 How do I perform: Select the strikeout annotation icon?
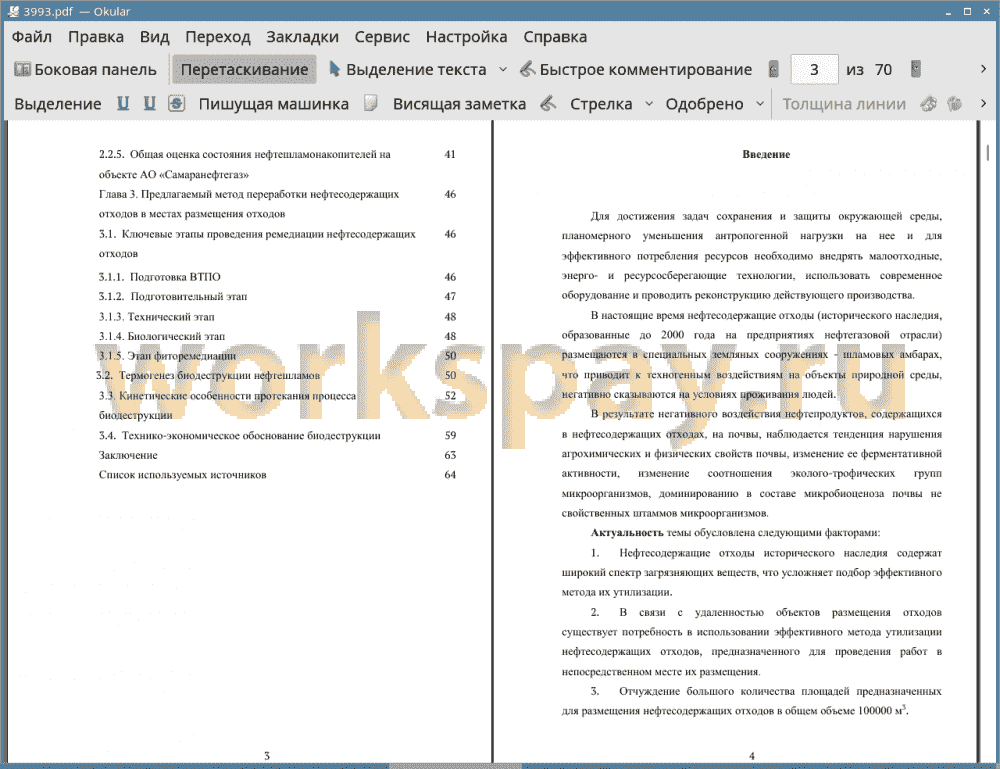pos(177,103)
